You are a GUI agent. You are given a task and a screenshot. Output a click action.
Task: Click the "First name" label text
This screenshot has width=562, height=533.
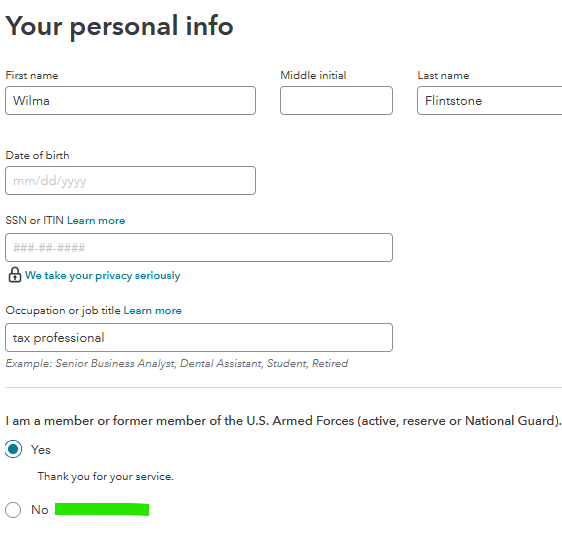pyautogui.click(x=32, y=75)
